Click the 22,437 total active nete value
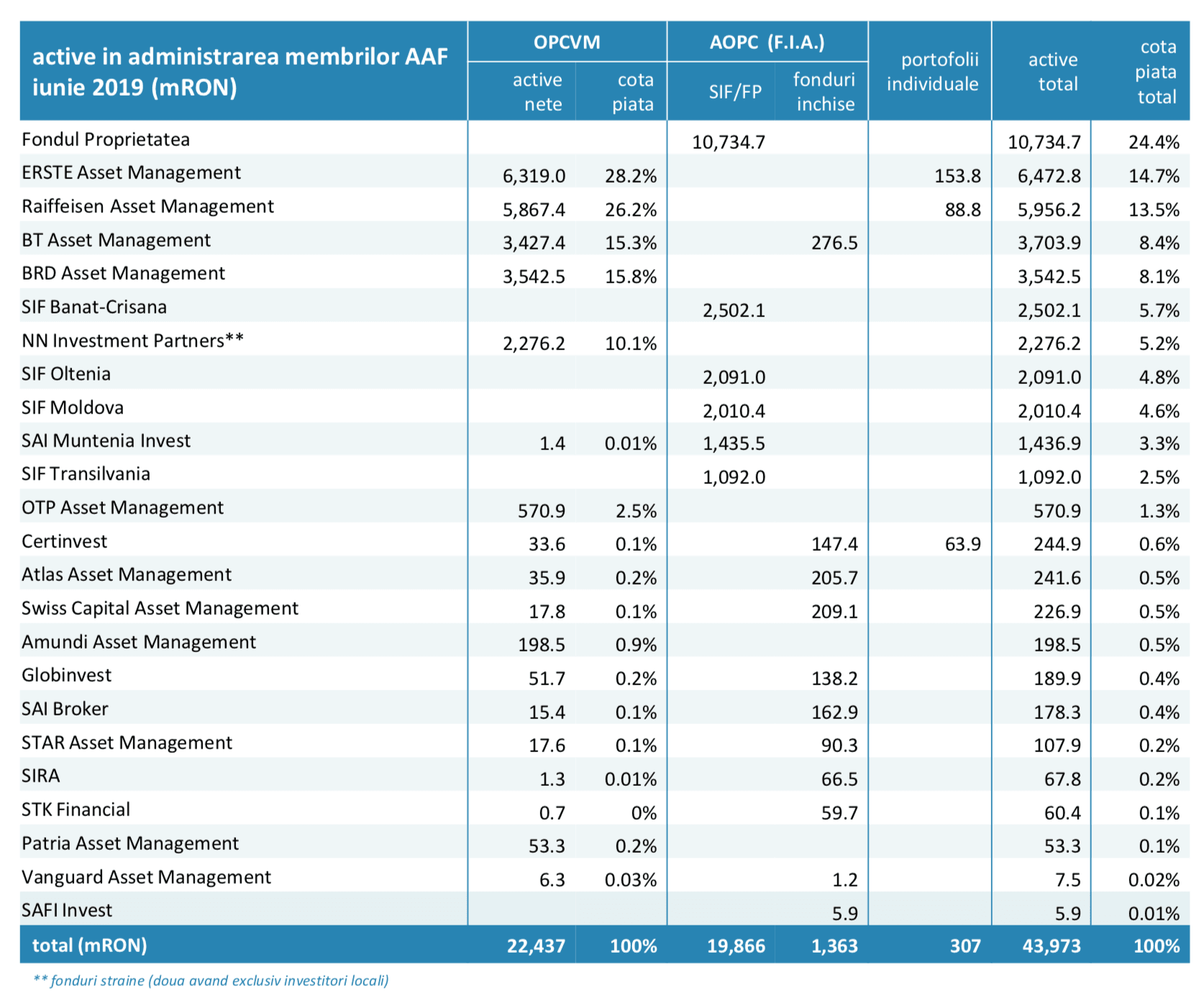This screenshot has width=1204, height=998. click(536, 946)
